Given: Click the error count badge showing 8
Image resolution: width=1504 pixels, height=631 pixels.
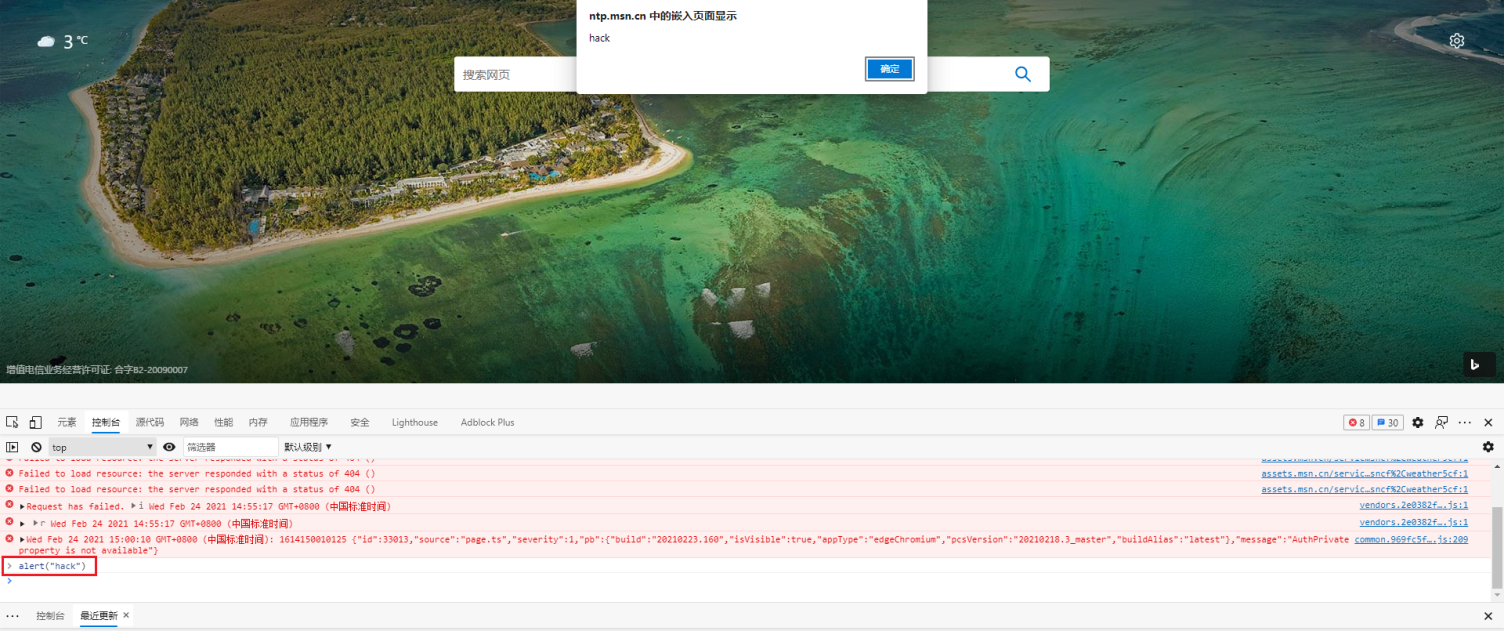Looking at the screenshot, I should (1357, 423).
